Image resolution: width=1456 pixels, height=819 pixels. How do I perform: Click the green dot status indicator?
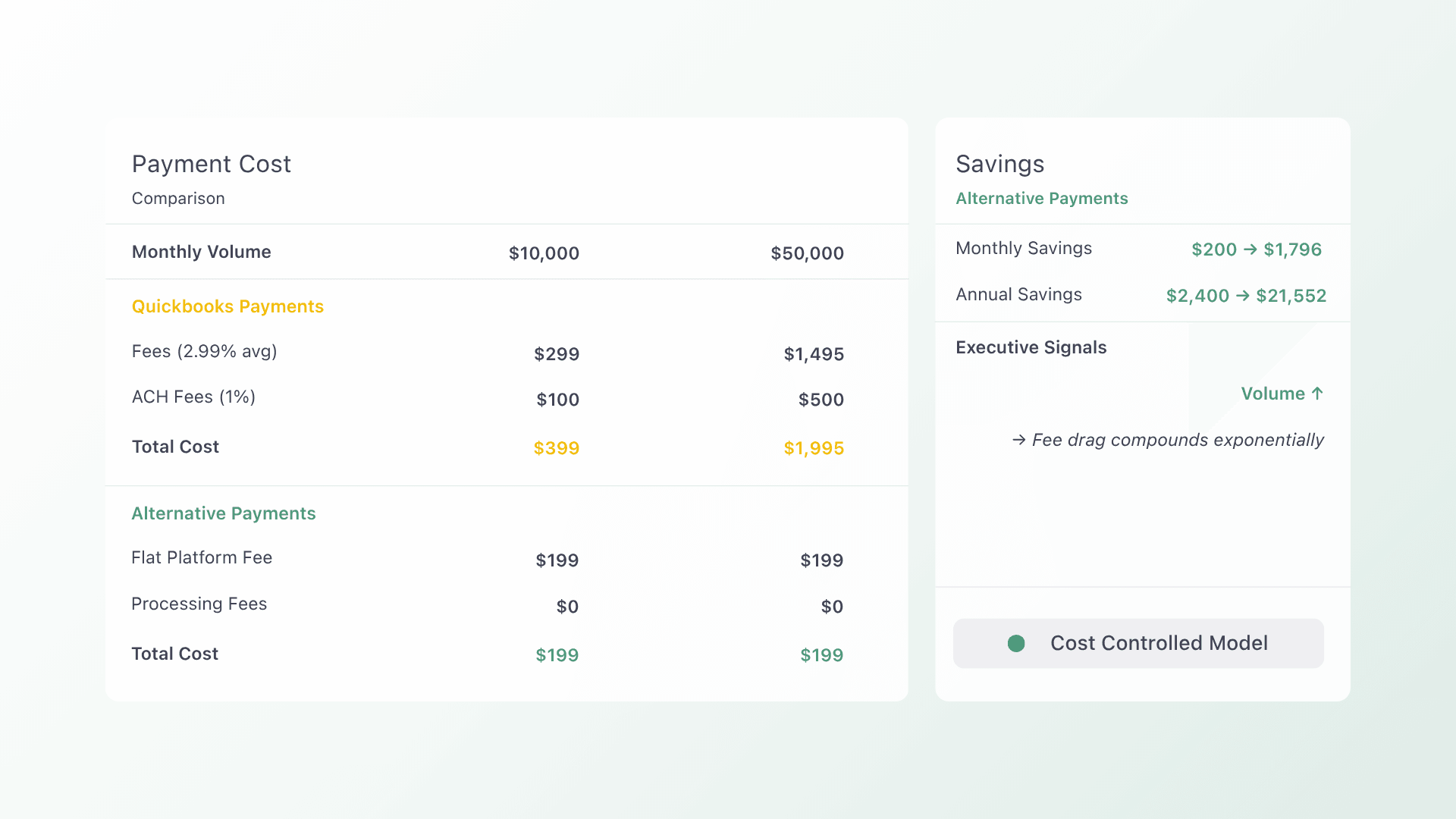tap(1016, 644)
